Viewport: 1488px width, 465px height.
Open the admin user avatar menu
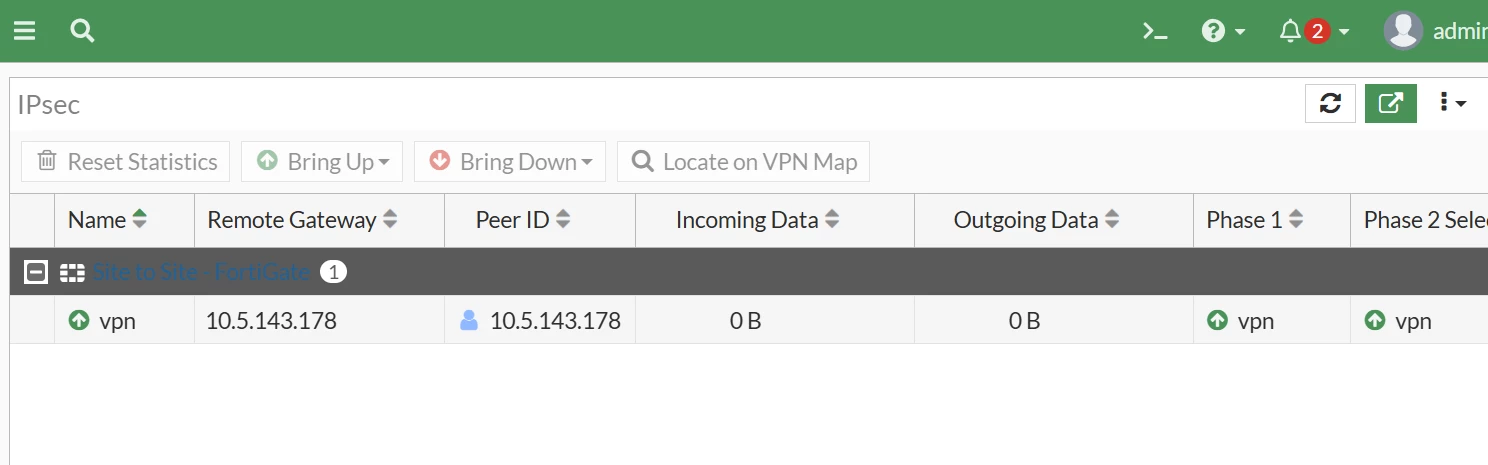1403,31
